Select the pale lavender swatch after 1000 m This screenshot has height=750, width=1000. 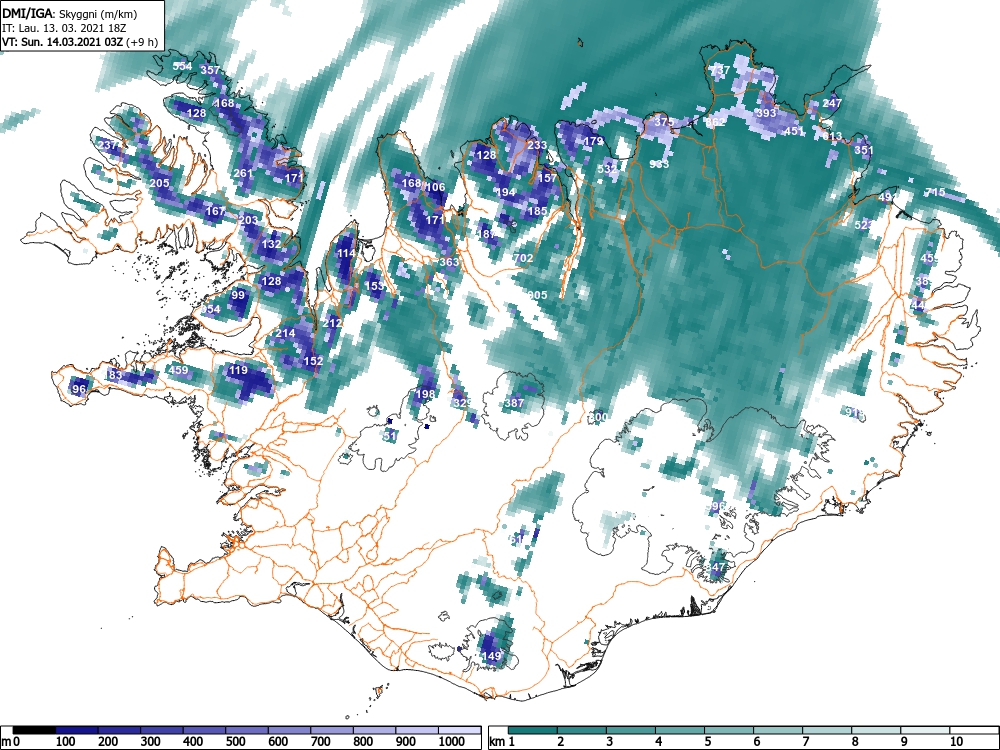click(459, 730)
